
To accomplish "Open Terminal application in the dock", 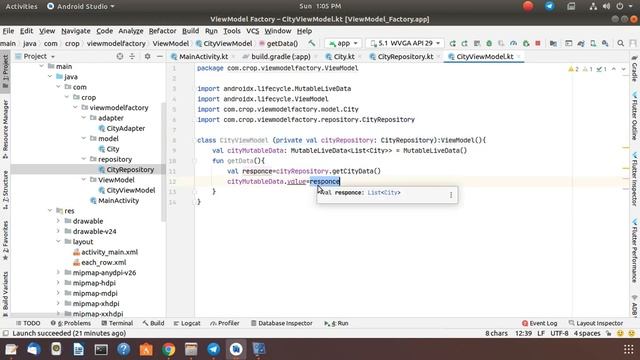I will coord(101,349).
